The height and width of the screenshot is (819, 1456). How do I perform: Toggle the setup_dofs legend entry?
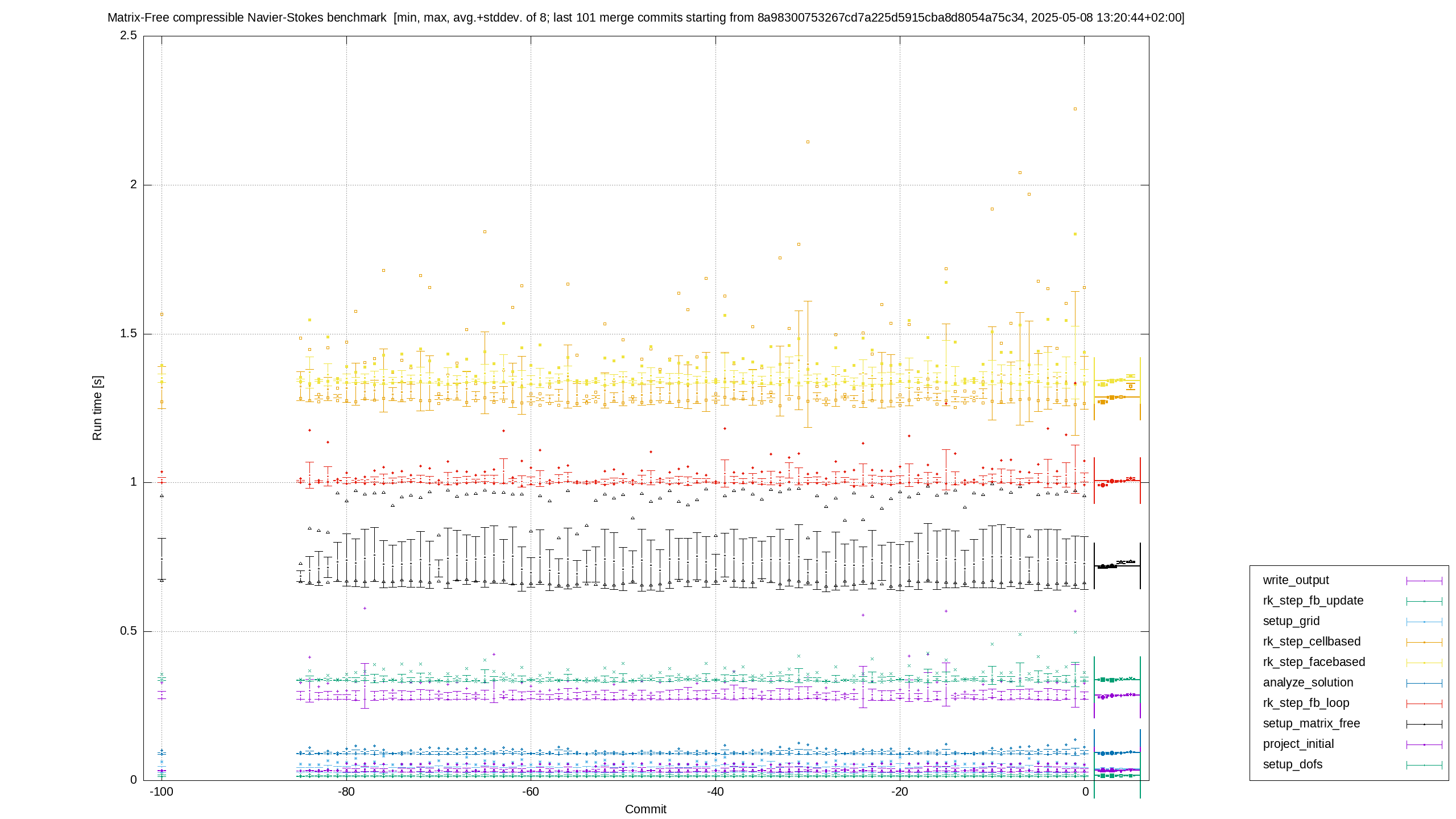[1292, 764]
